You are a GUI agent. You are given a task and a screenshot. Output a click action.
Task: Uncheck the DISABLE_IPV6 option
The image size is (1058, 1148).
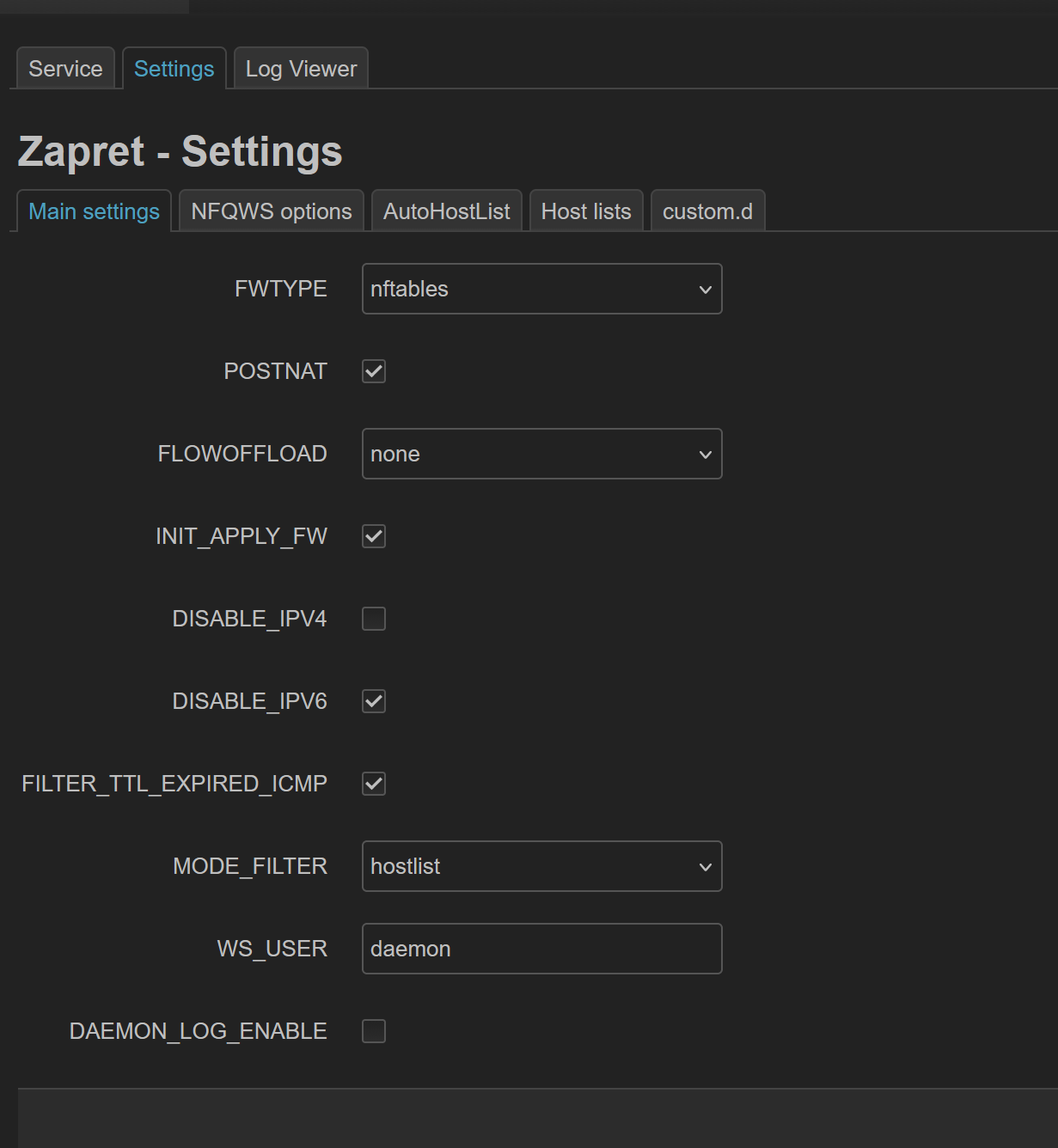tap(374, 701)
